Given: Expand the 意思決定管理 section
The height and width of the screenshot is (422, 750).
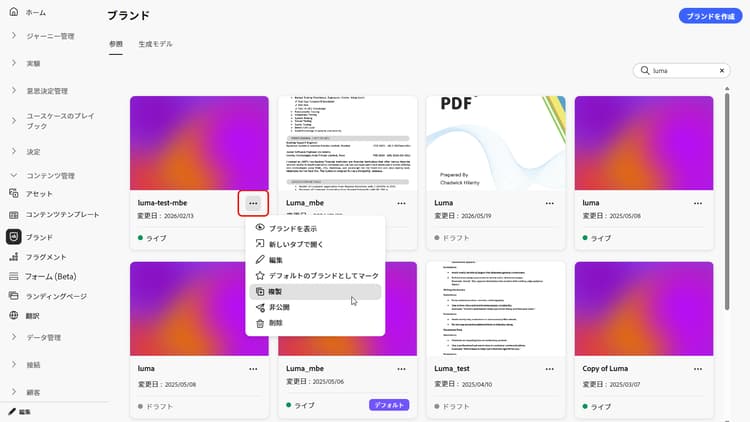Looking at the screenshot, I should pyautogui.click(x=14, y=90).
